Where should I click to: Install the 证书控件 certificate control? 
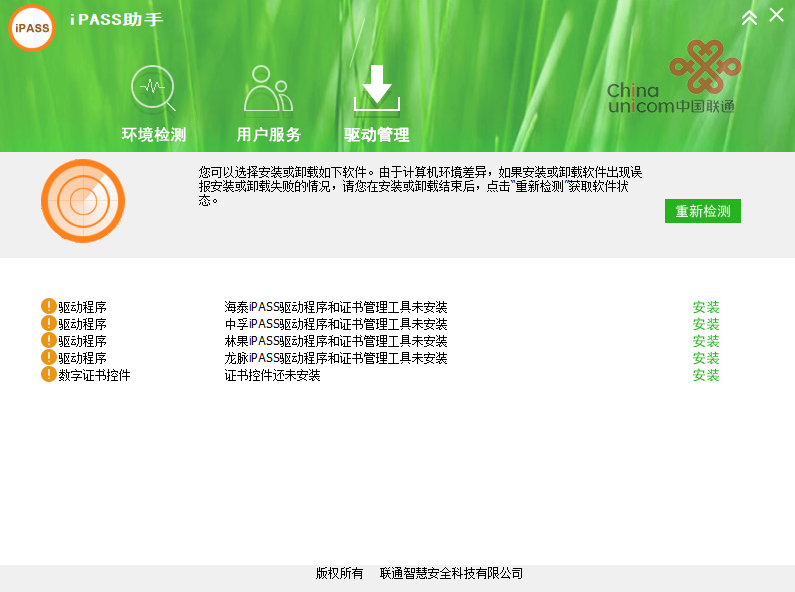(x=706, y=375)
